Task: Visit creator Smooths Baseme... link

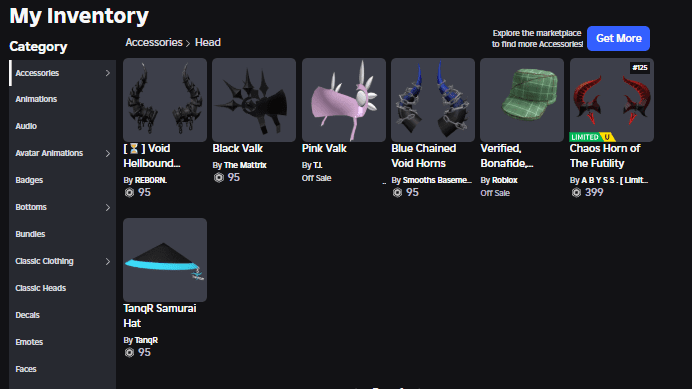Action: [437, 180]
